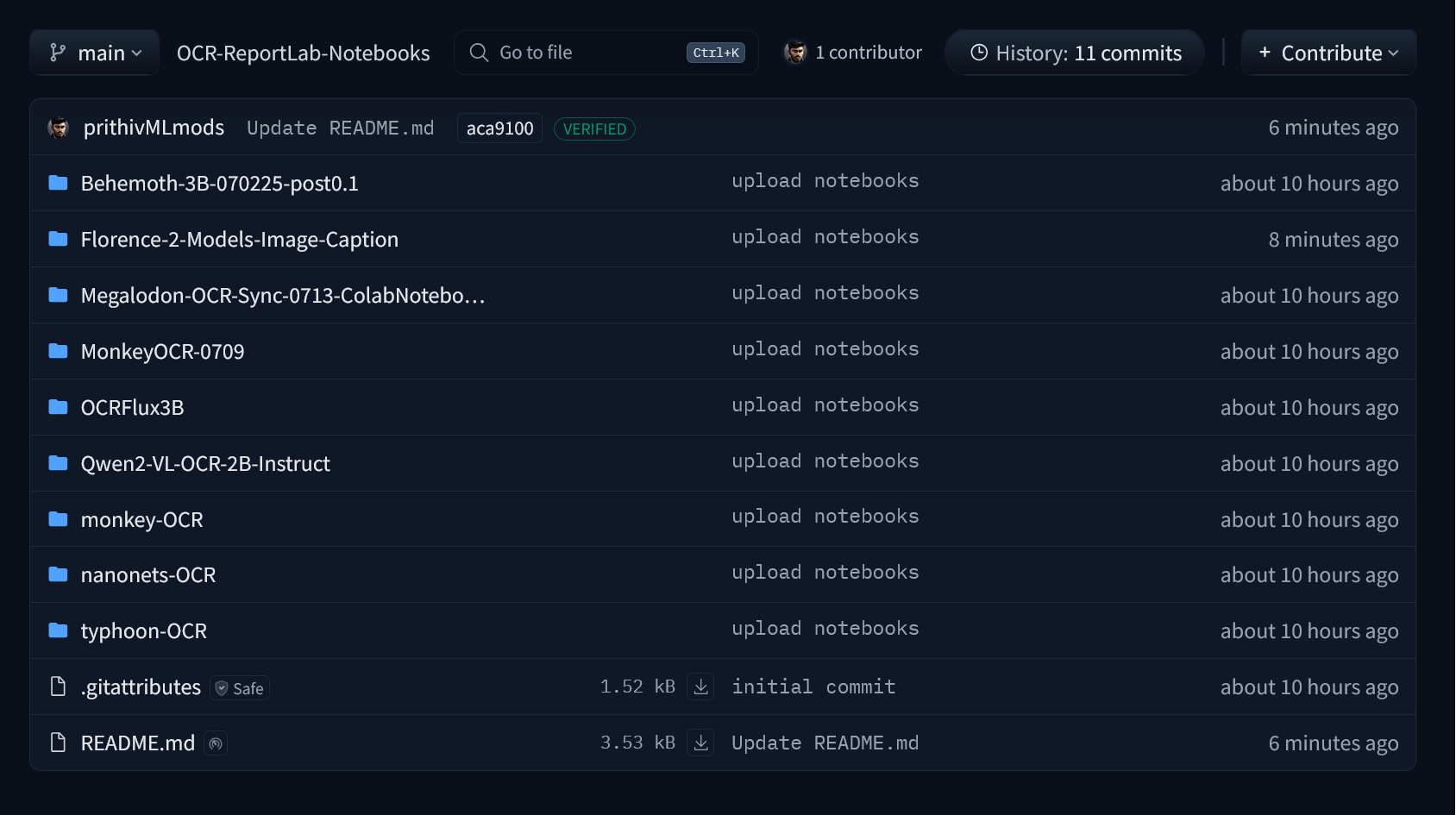Click '8 minutes ago' timestamp for Florence-2
Image resolution: width=1456 pixels, height=815 pixels.
pos(1334,240)
